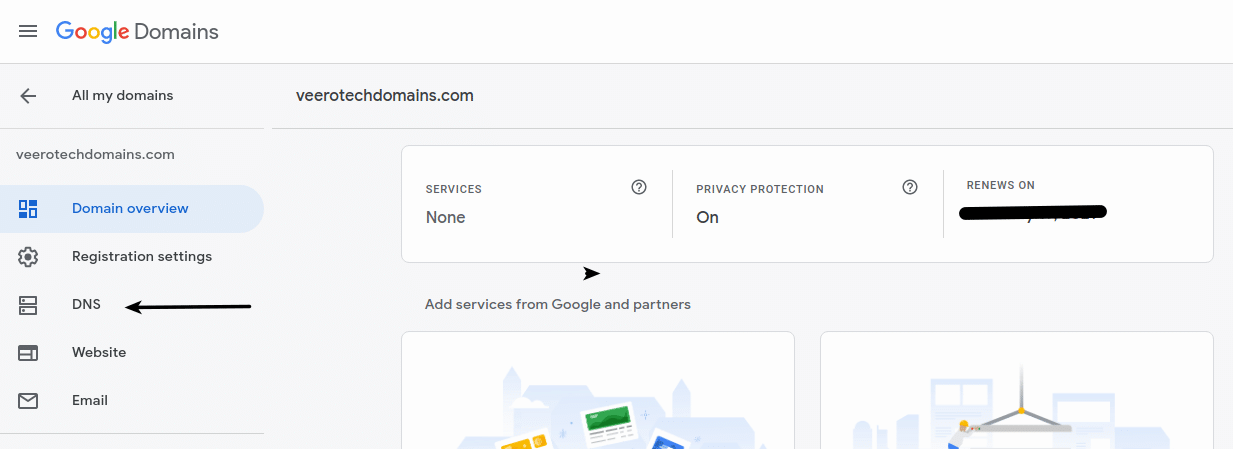
Task: Open the Services help question mark
Action: (639, 187)
